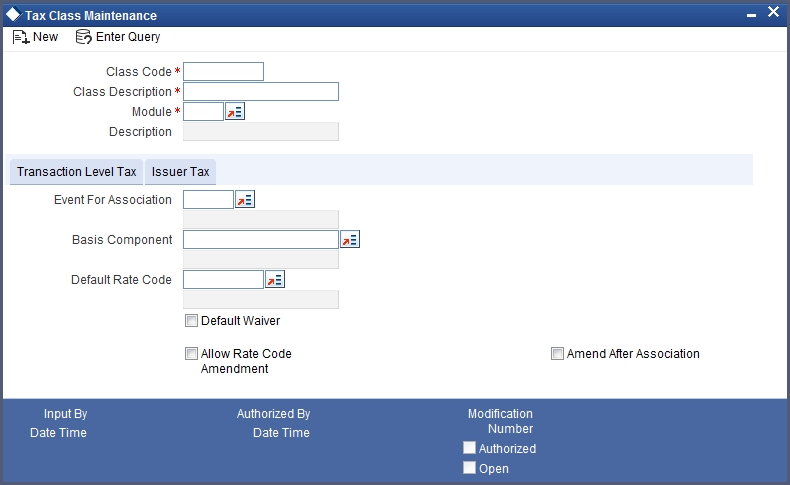Toggle the Open checkbox in footer
Viewport: 790px width, 485px height.
(470, 468)
